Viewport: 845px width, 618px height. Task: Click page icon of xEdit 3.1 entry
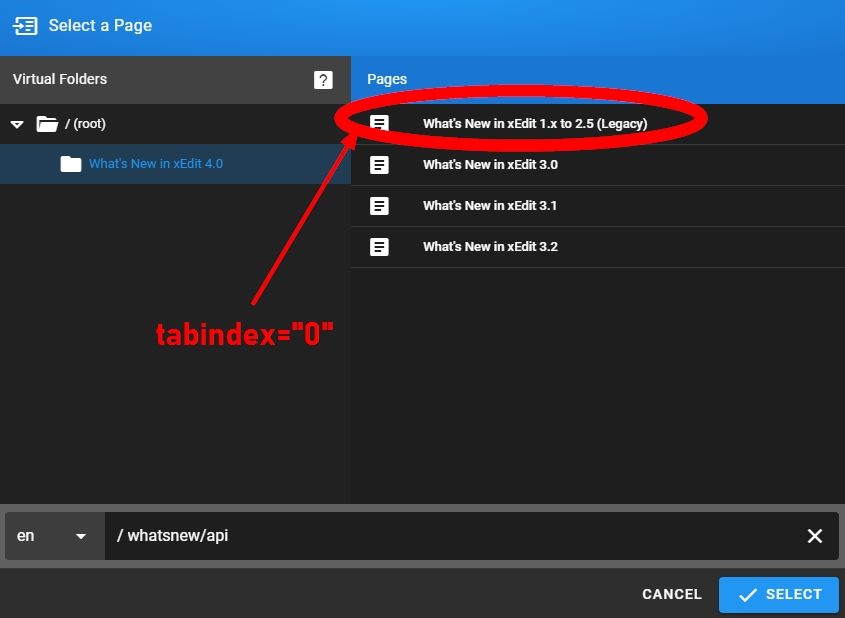tap(379, 206)
